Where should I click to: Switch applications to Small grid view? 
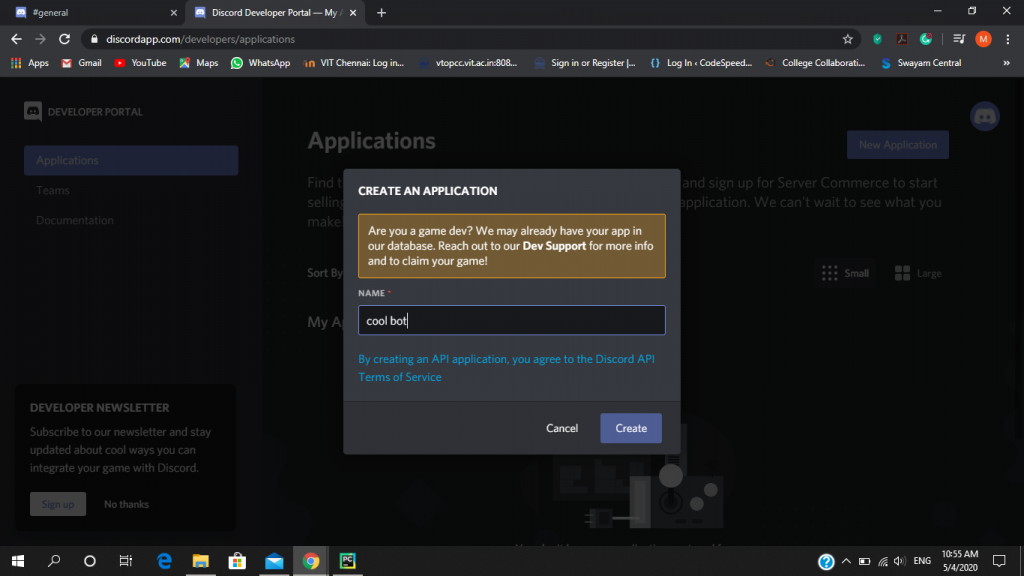point(844,272)
